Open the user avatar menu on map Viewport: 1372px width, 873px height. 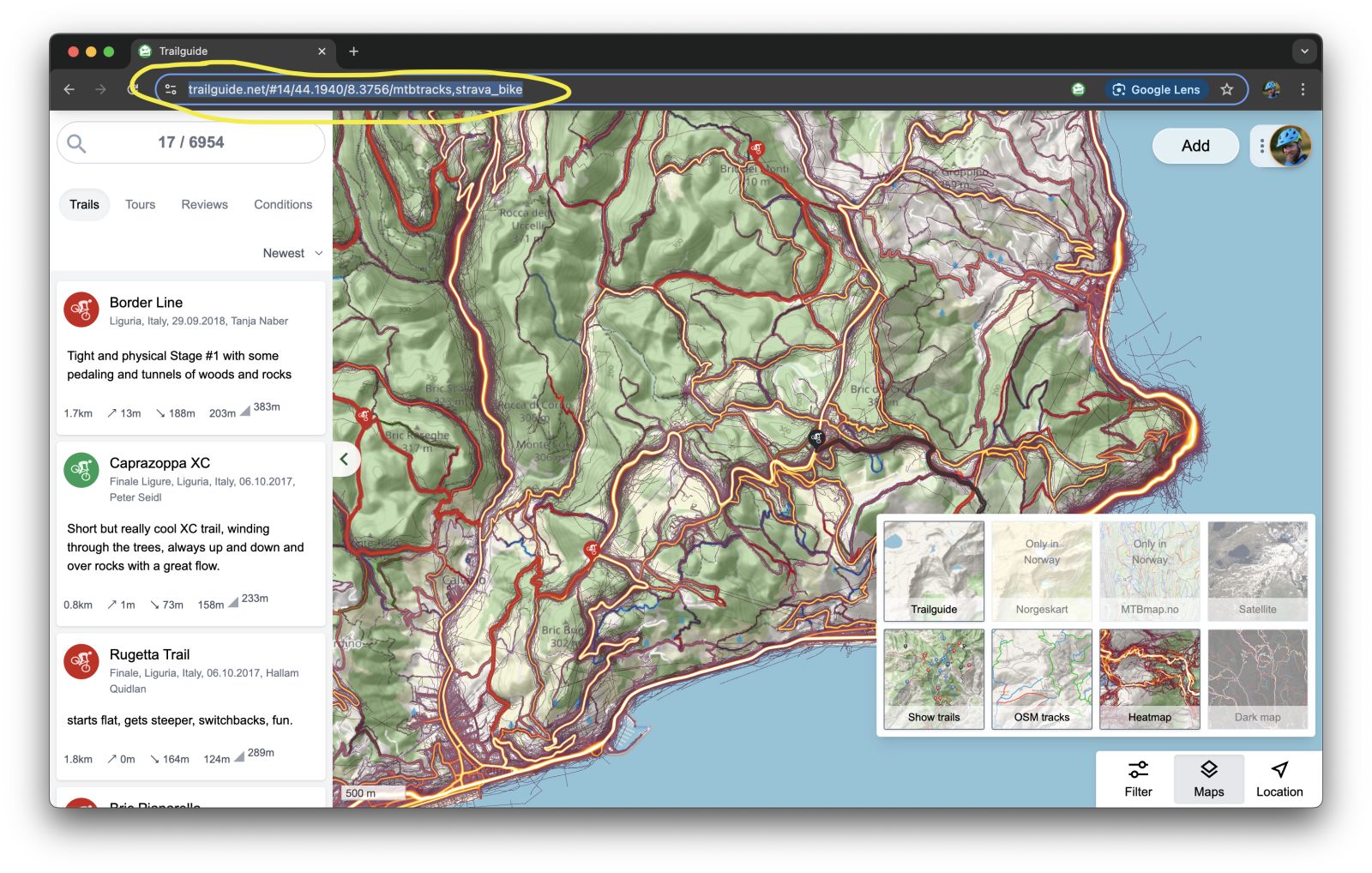[x=1291, y=146]
